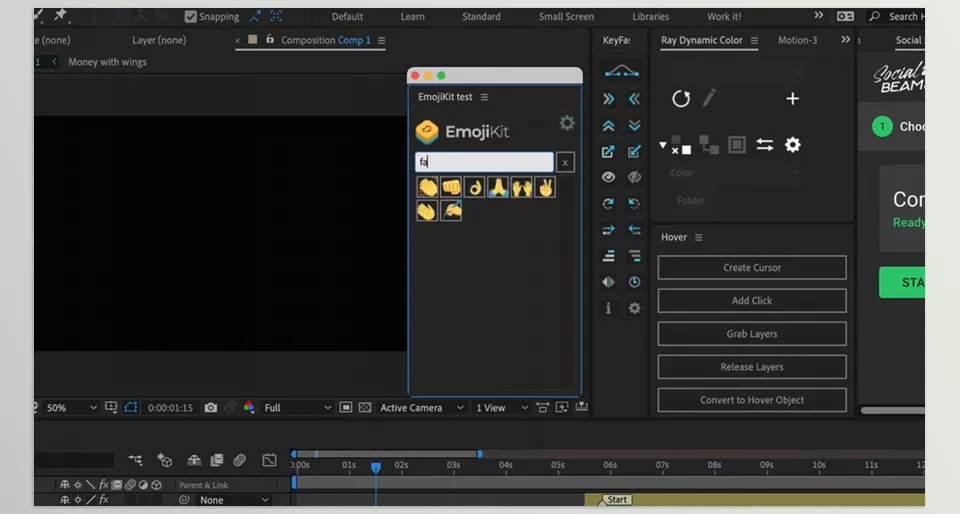The height and width of the screenshot is (514, 960).
Task: Switch to the Libraries workspace
Action: 650,17
